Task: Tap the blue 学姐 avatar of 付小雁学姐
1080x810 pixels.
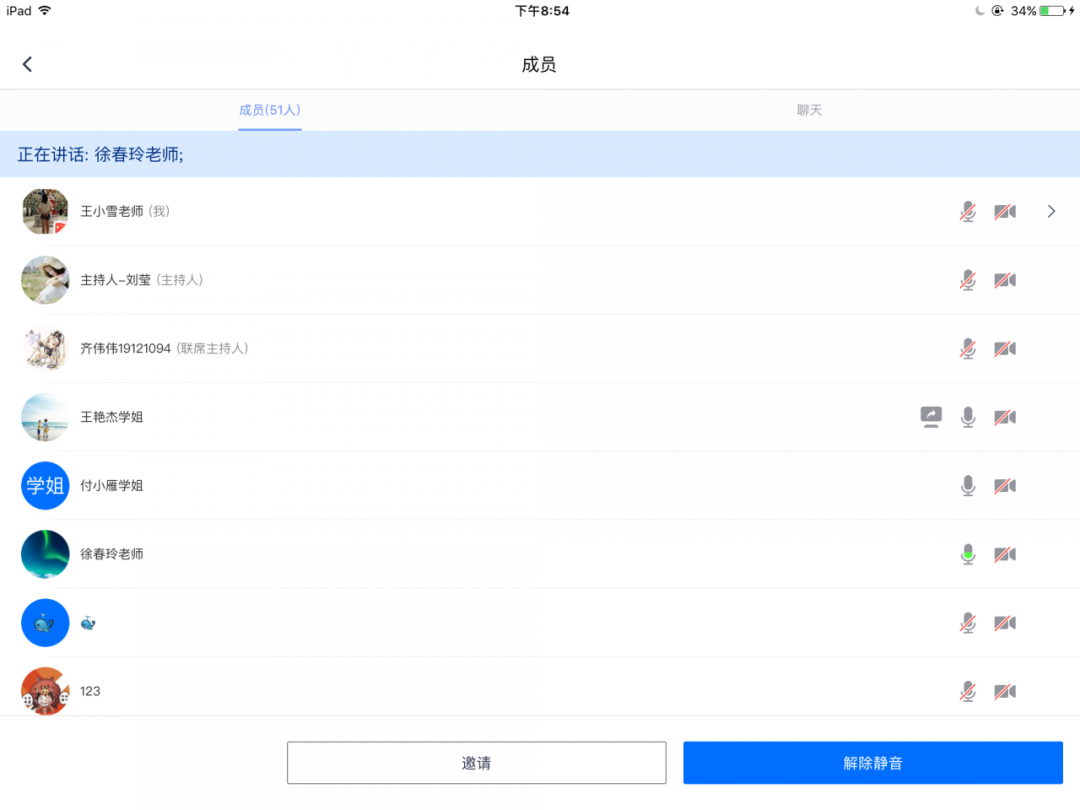Action: (x=45, y=486)
